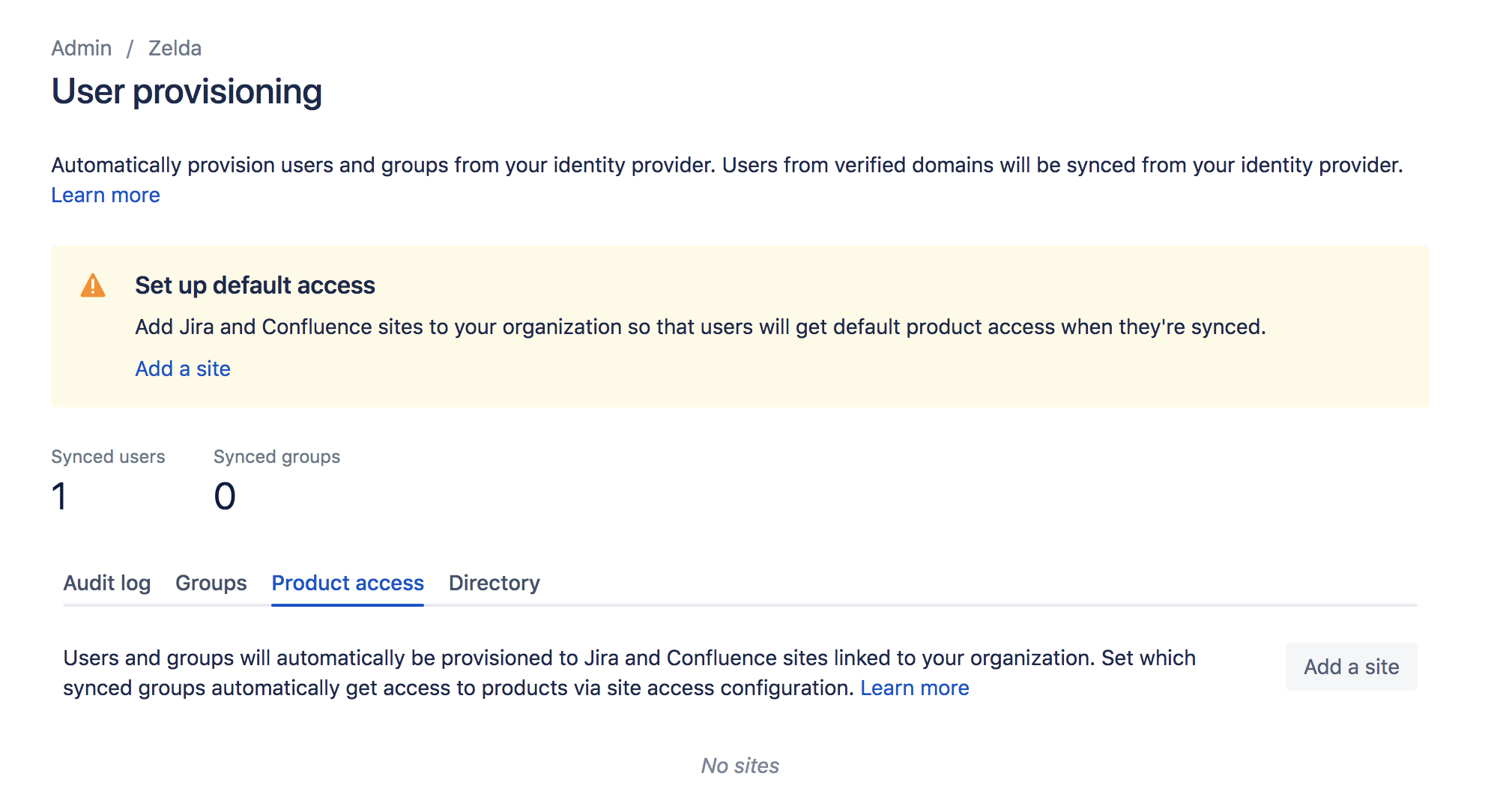Click the No sites placeholder text

(x=740, y=766)
